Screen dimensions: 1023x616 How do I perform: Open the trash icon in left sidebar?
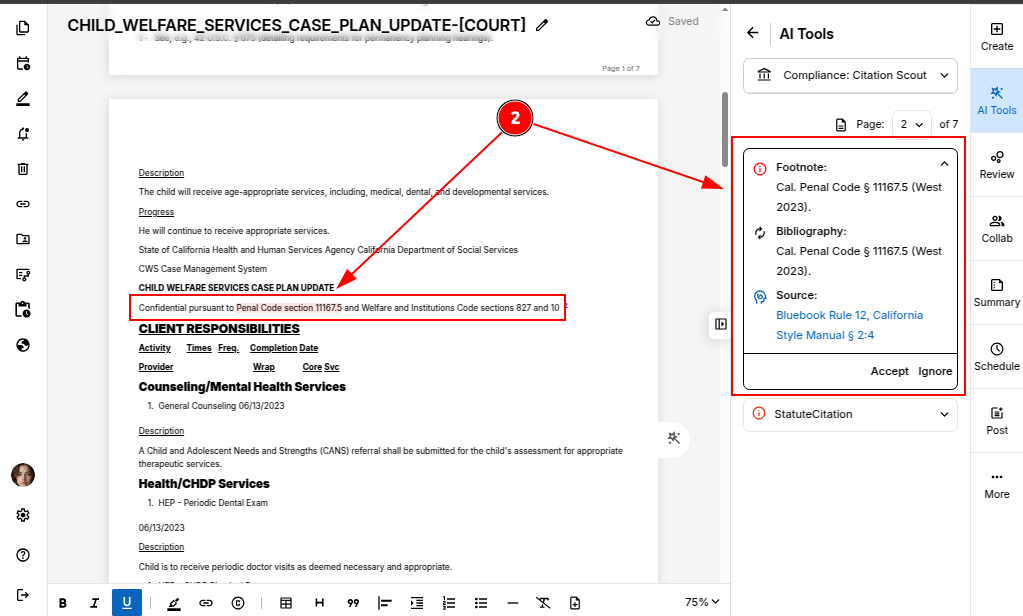tap(23, 168)
